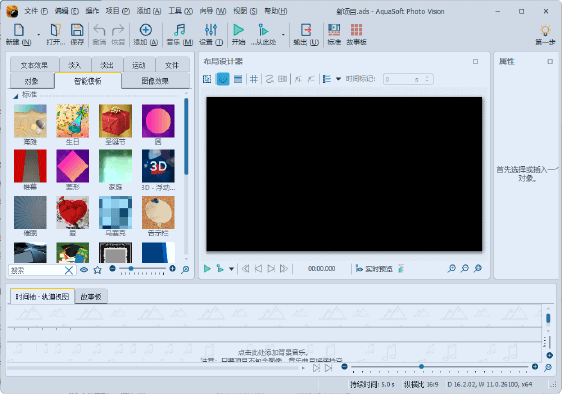Select the 生日 party hat template
This screenshot has height=394, width=562.
coord(72,121)
